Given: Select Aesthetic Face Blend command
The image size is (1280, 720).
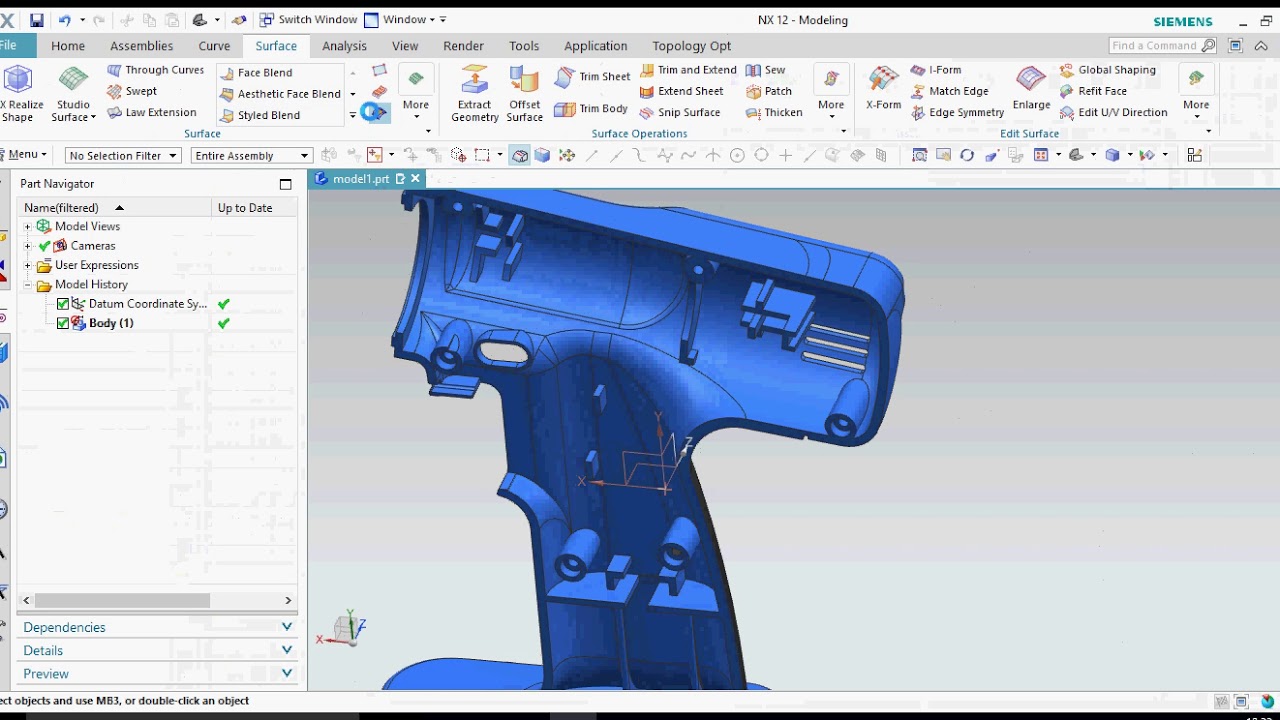Looking at the screenshot, I should [x=280, y=94].
